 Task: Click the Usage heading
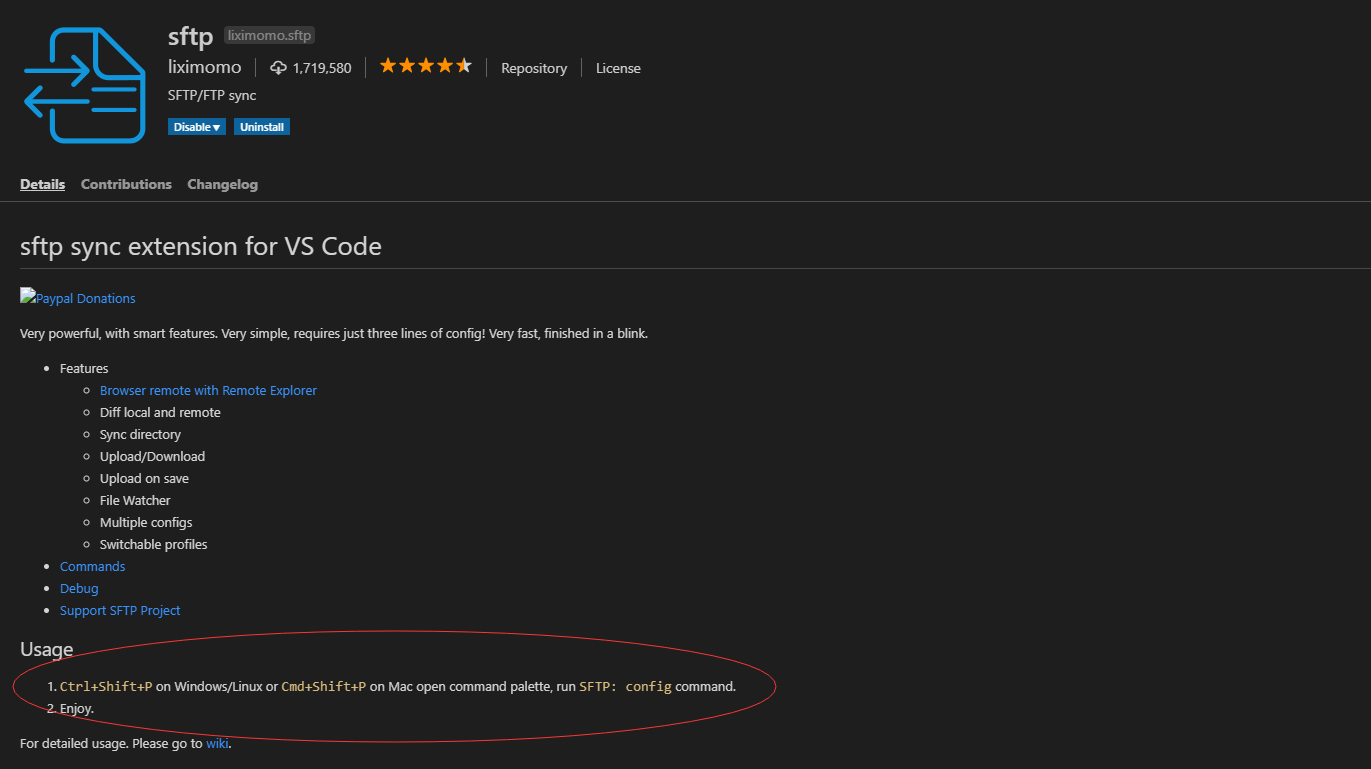46,649
